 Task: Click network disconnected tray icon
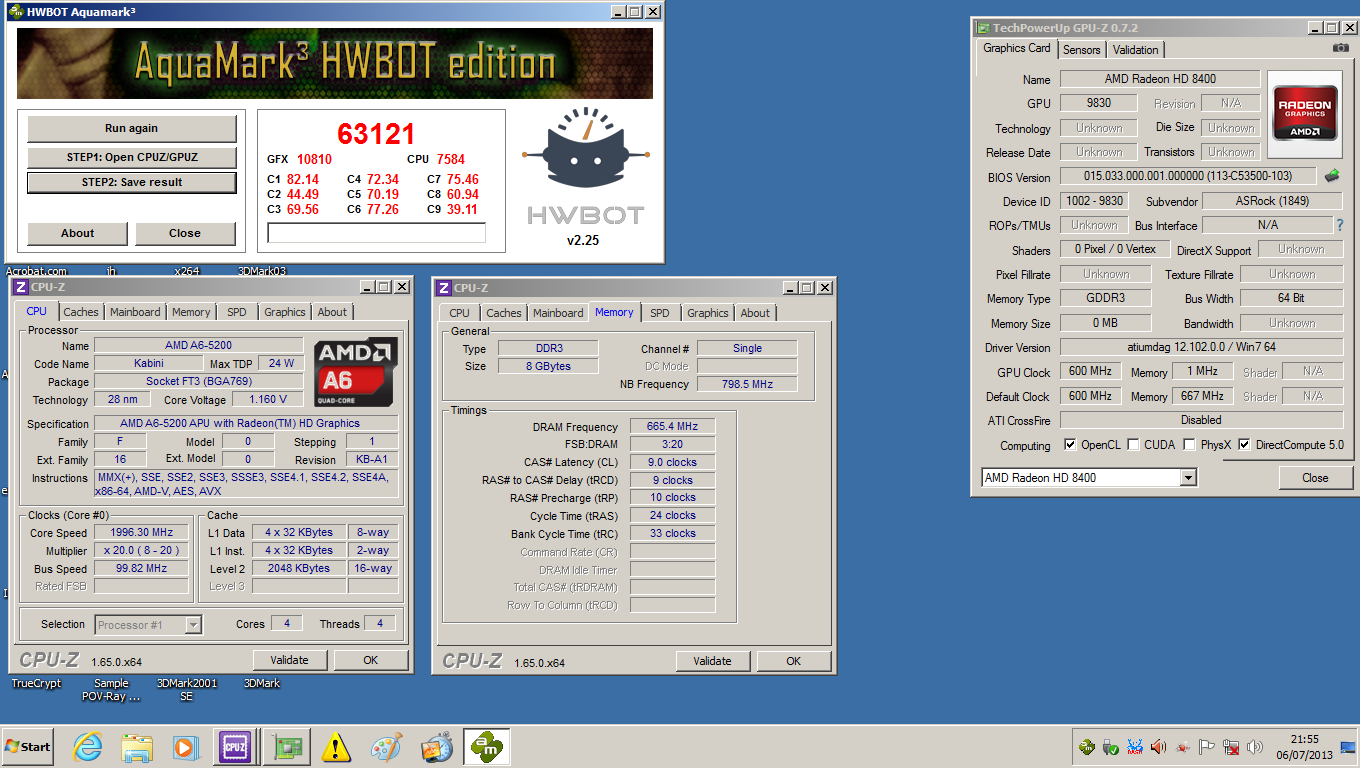coord(1232,747)
